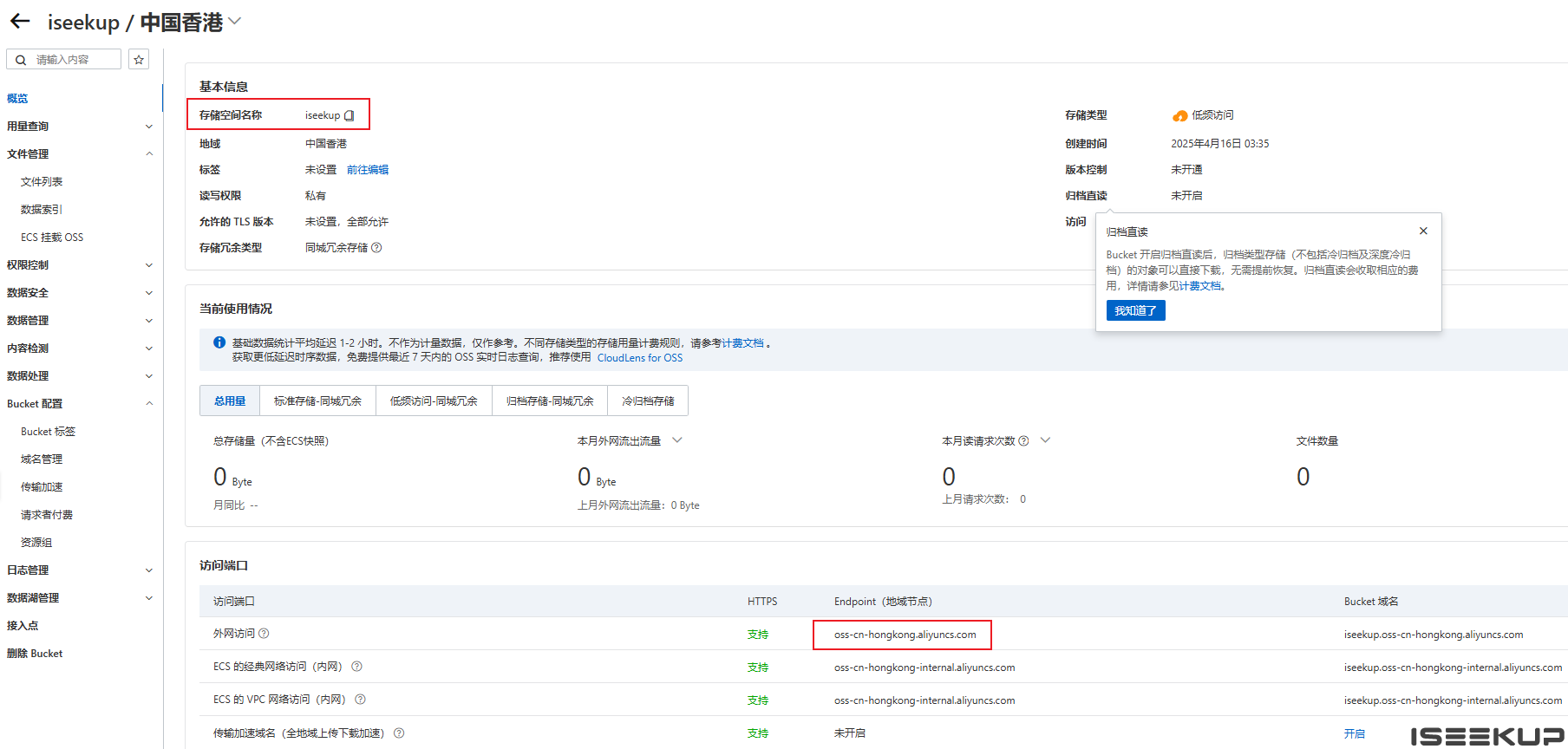Click the 前往编辑 tag link
Viewport: 1568px width, 749px height.
[x=368, y=170]
